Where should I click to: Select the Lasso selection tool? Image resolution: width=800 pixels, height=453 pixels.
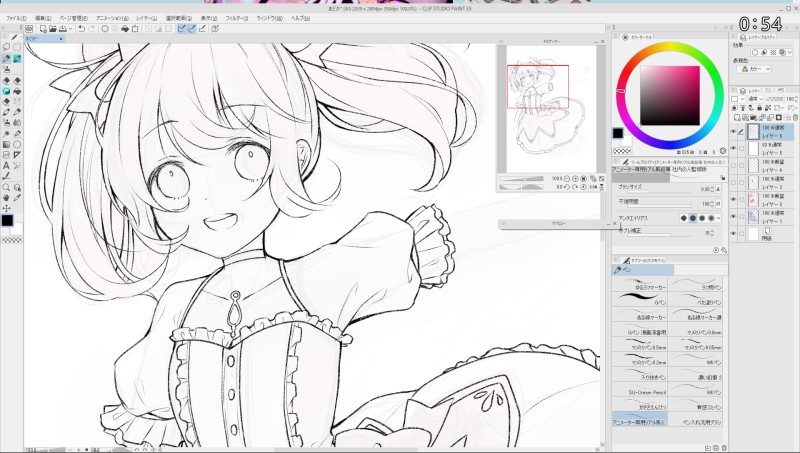coord(7,47)
